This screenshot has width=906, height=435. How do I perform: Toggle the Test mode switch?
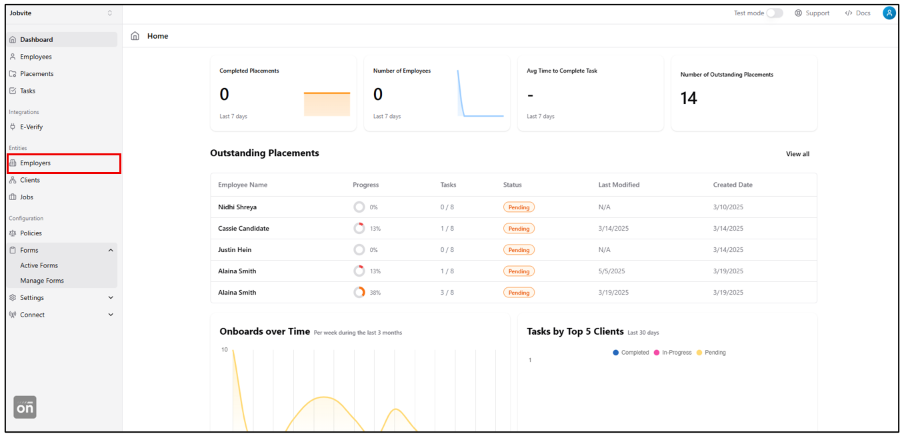coord(774,13)
